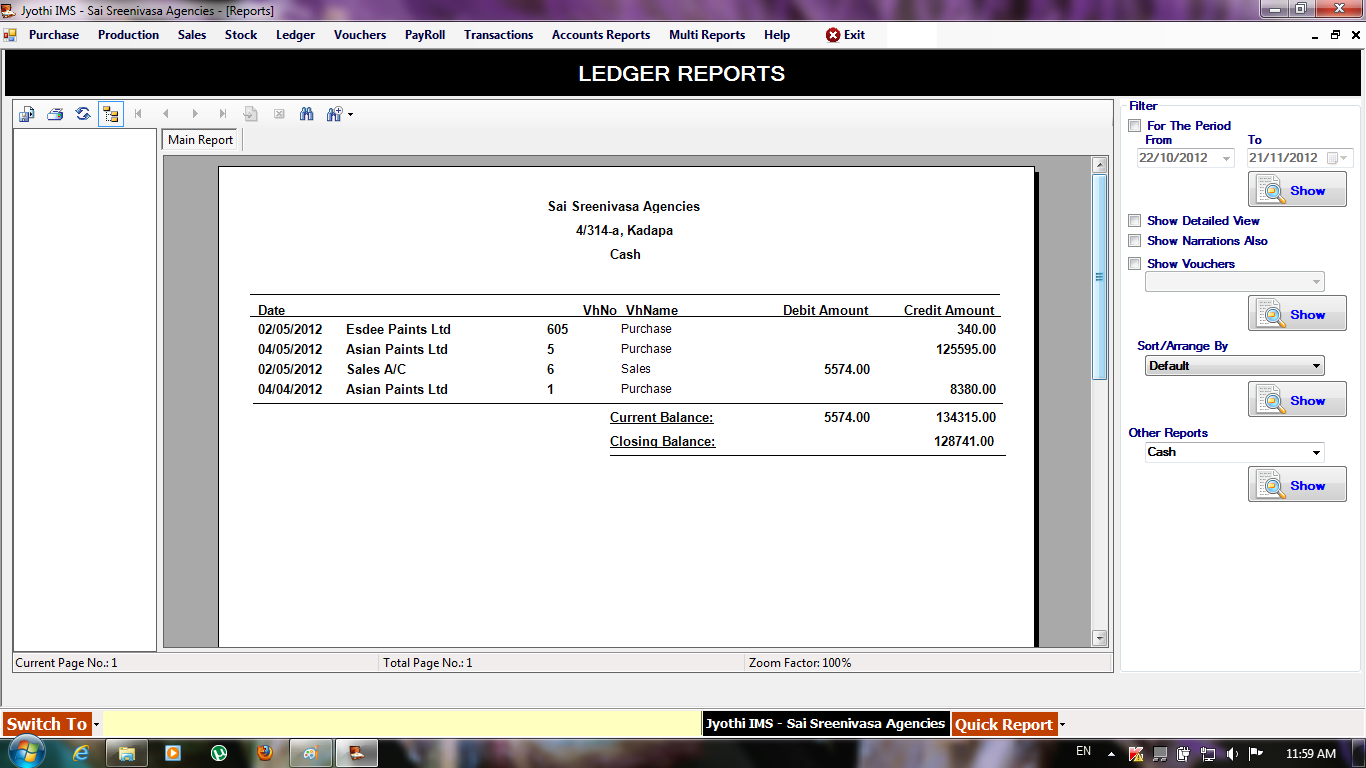Open the Help menu
Image resolution: width=1366 pixels, height=768 pixels.
click(777, 35)
